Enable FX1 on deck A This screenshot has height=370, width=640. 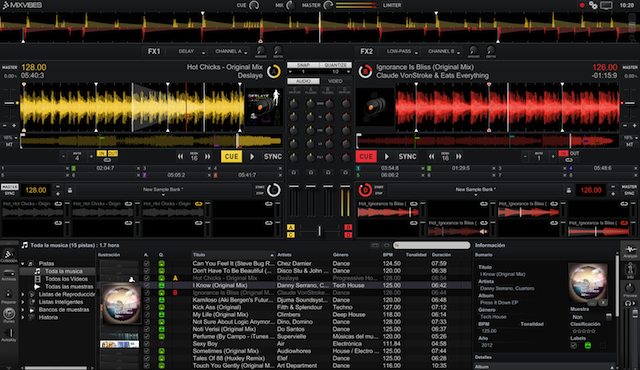(154, 51)
